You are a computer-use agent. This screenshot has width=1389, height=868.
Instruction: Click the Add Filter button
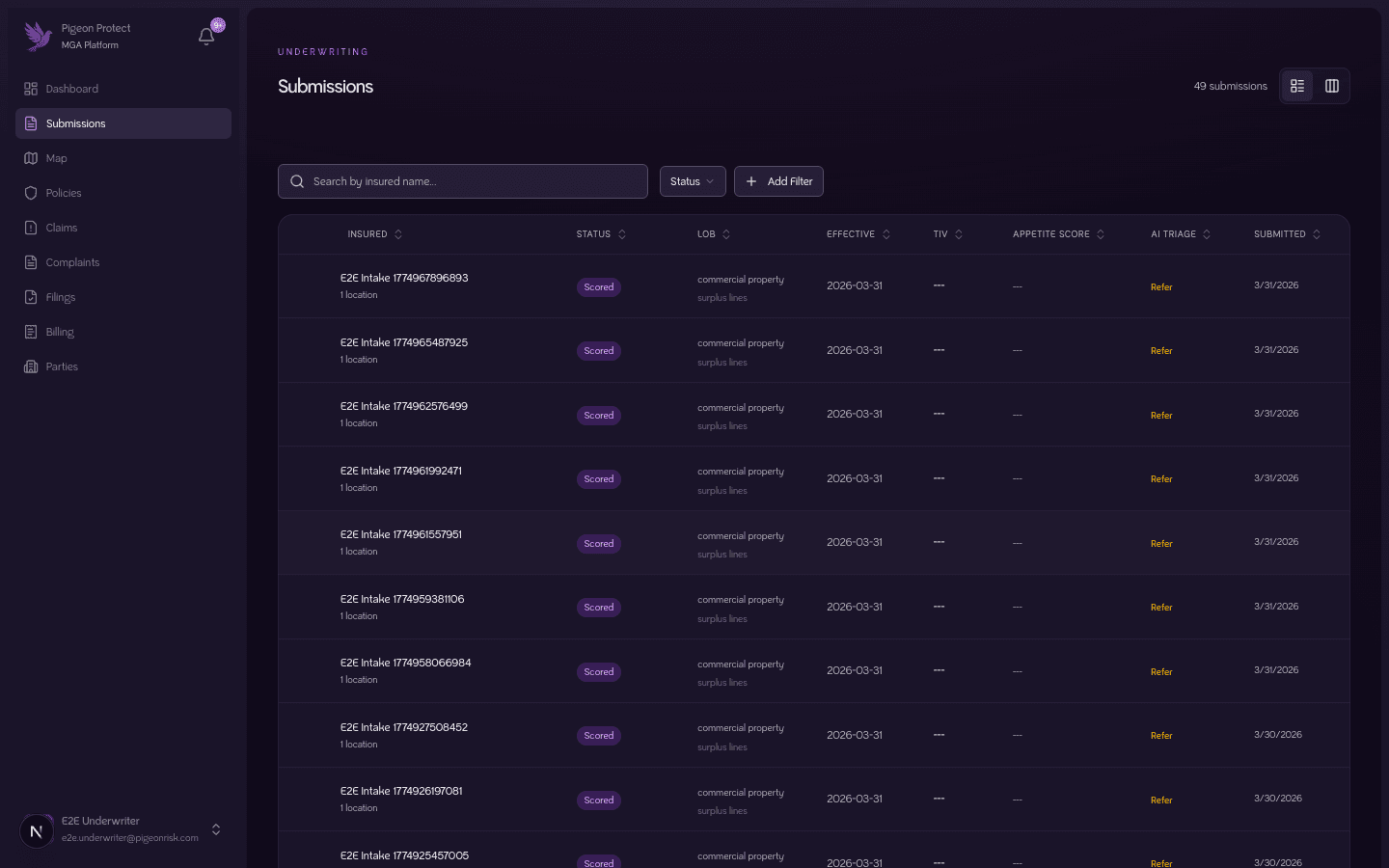click(778, 181)
